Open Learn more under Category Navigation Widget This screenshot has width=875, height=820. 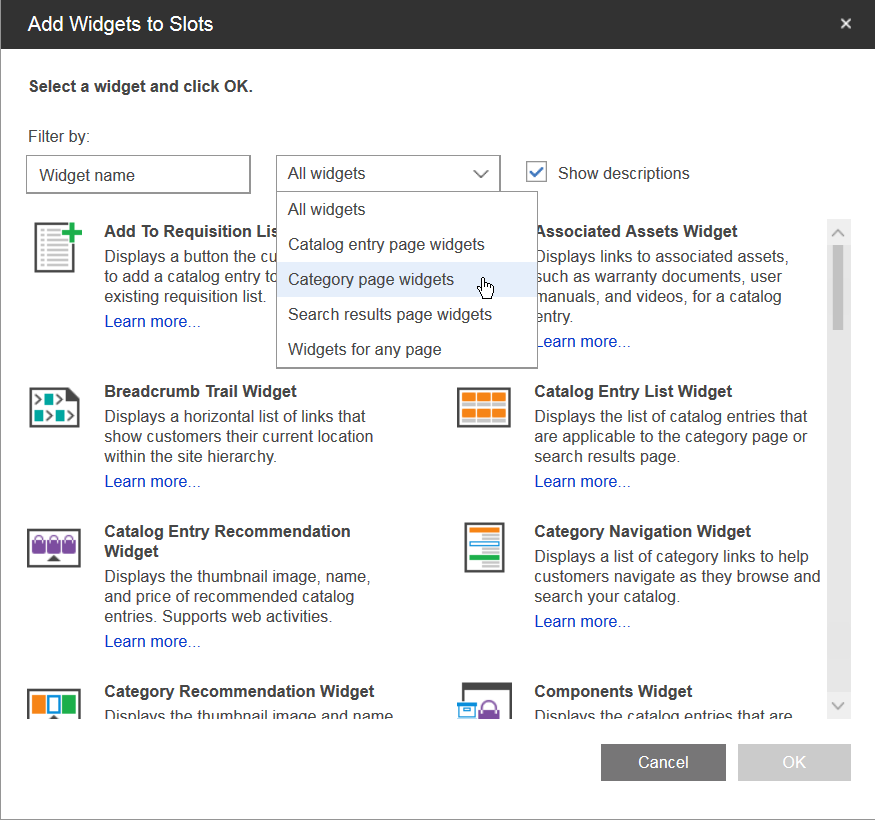click(582, 622)
